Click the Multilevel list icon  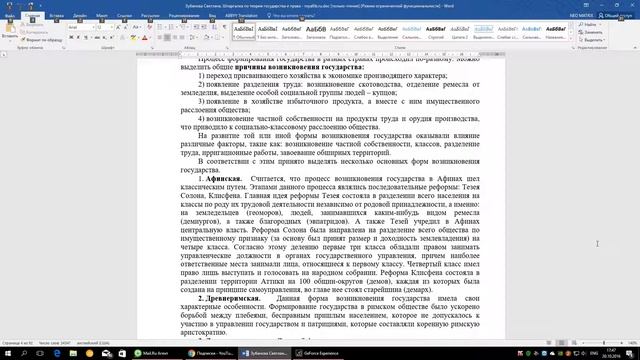coord(183,27)
